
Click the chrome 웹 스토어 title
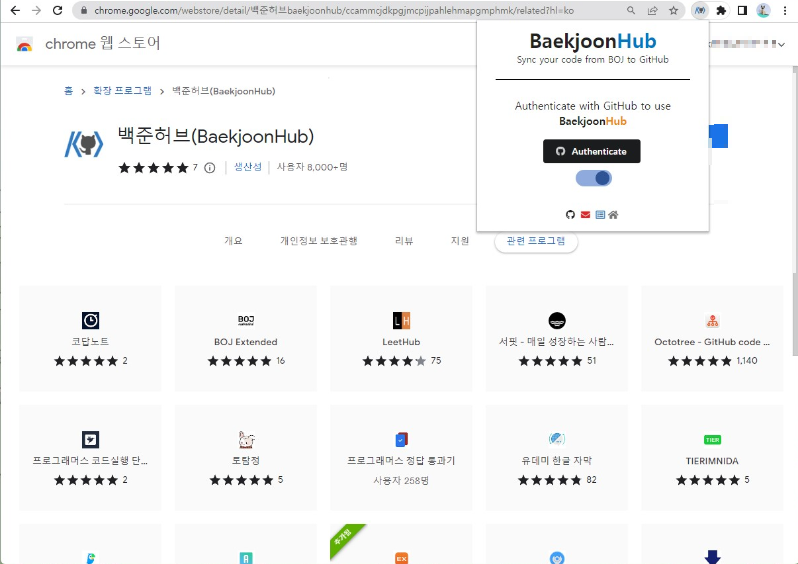tap(103, 44)
